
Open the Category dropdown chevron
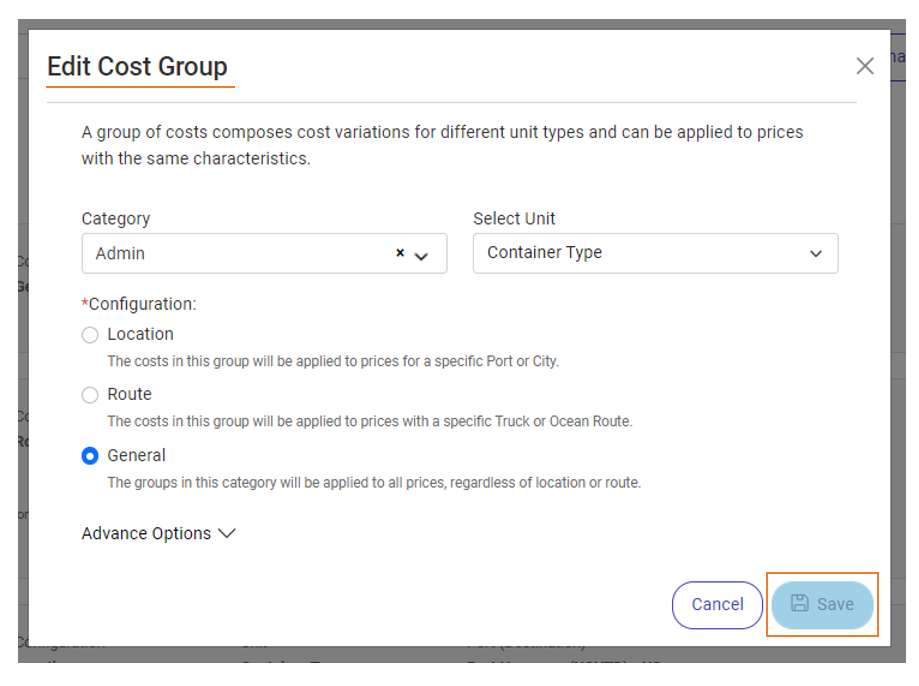tap(421, 256)
